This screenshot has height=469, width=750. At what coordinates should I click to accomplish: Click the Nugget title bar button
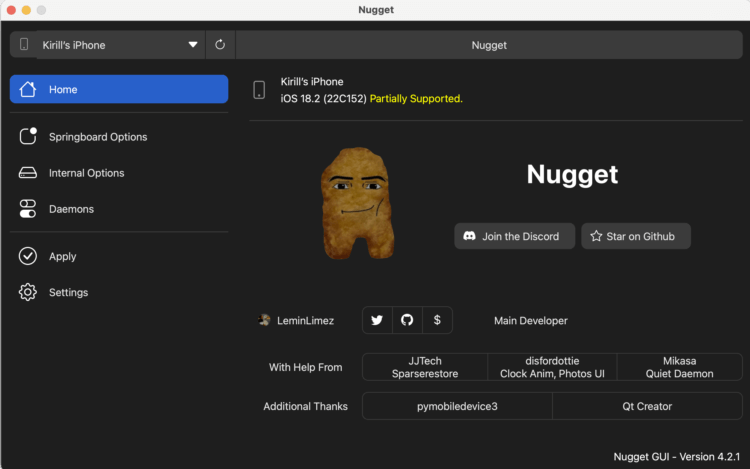(489, 45)
